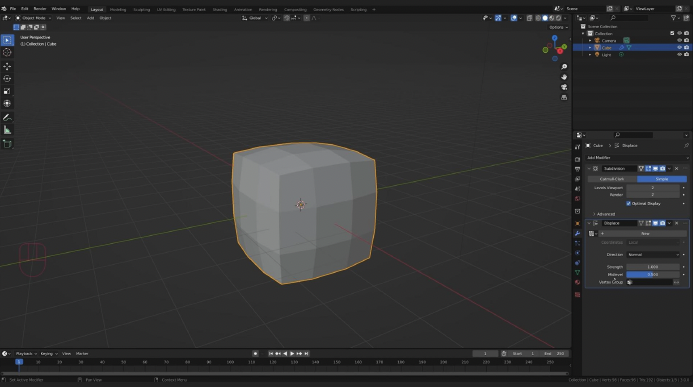Open the Object Mode dropdown
The height and width of the screenshot is (387, 693).
click(33, 18)
